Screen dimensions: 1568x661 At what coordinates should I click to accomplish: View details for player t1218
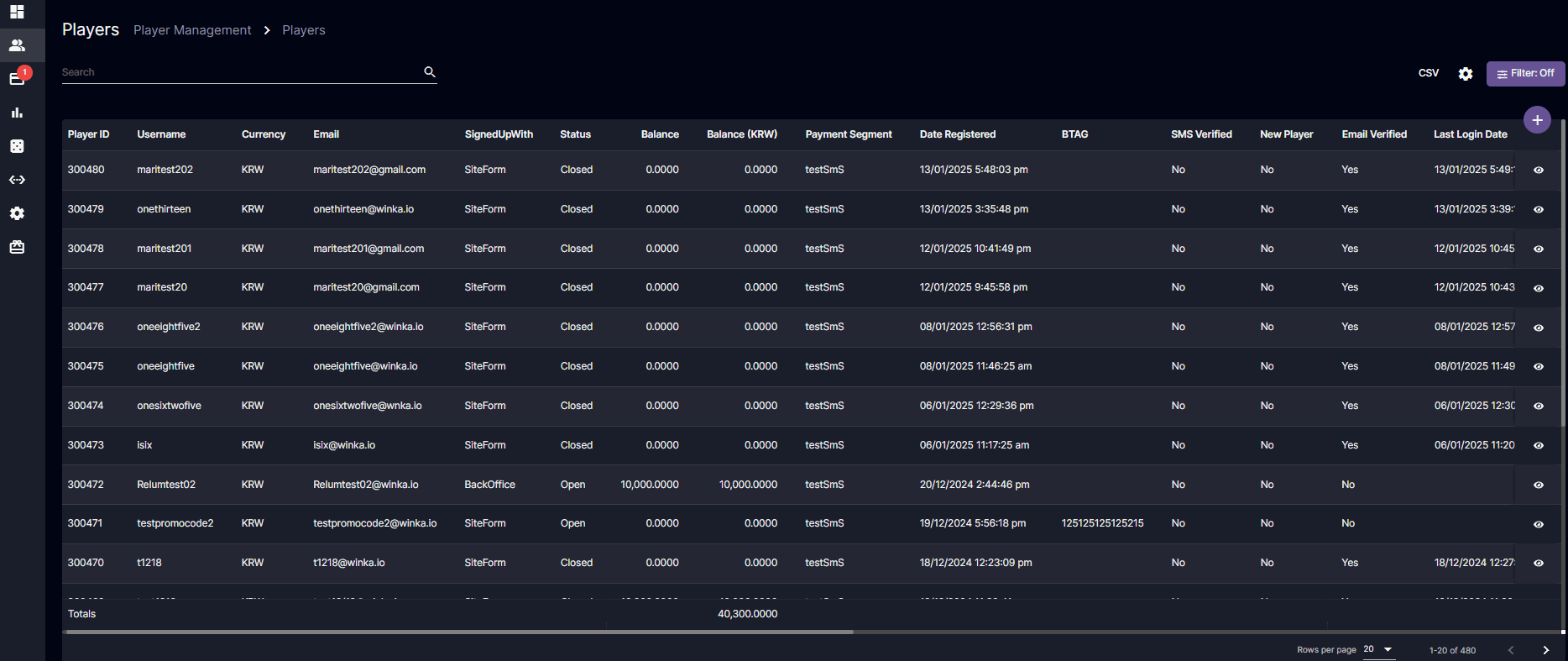[x=1539, y=563]
